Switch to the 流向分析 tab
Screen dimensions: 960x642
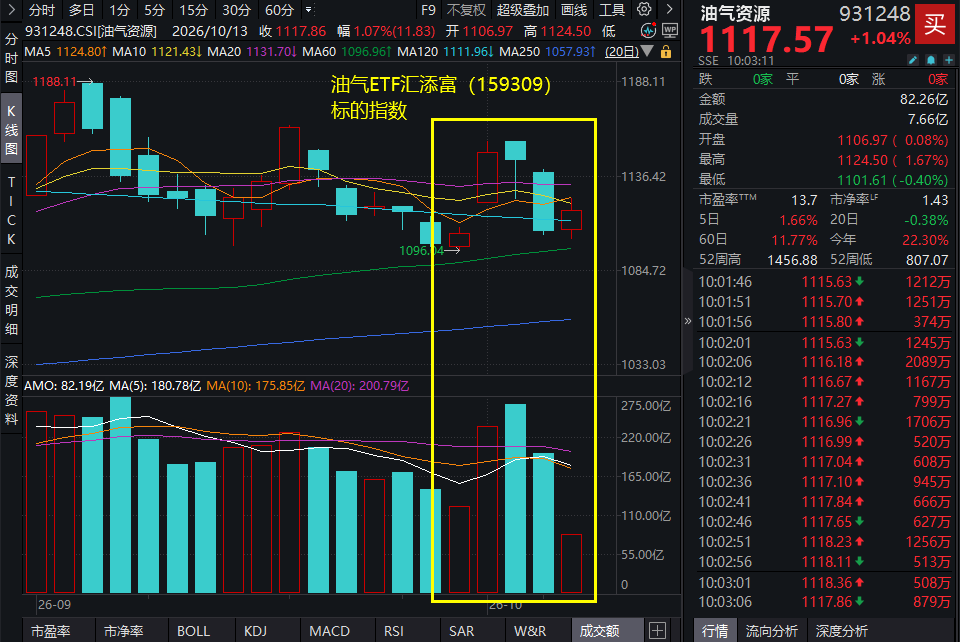(771, 631)
